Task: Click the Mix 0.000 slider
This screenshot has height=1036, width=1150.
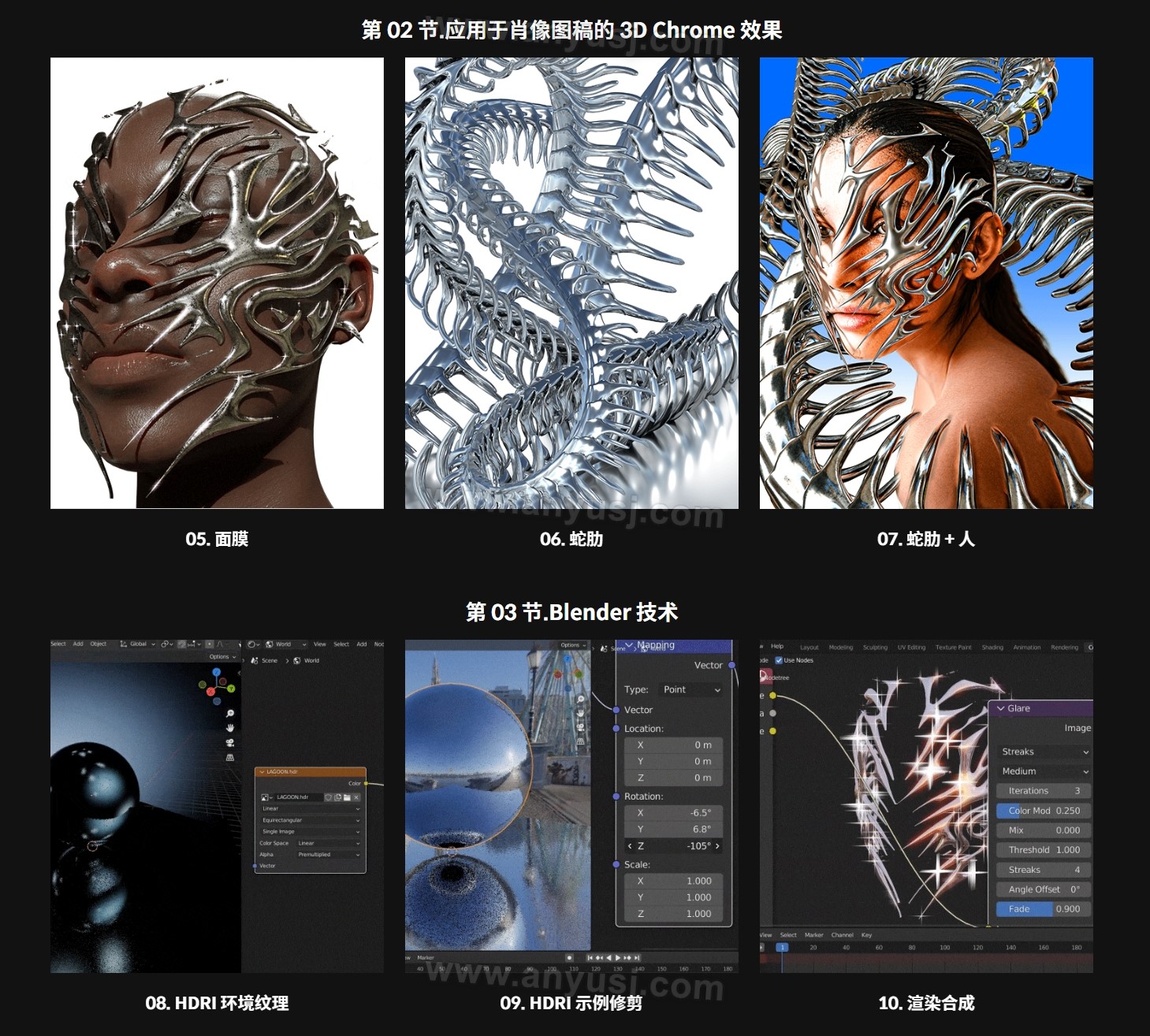Action: (x=1044, y=830)
